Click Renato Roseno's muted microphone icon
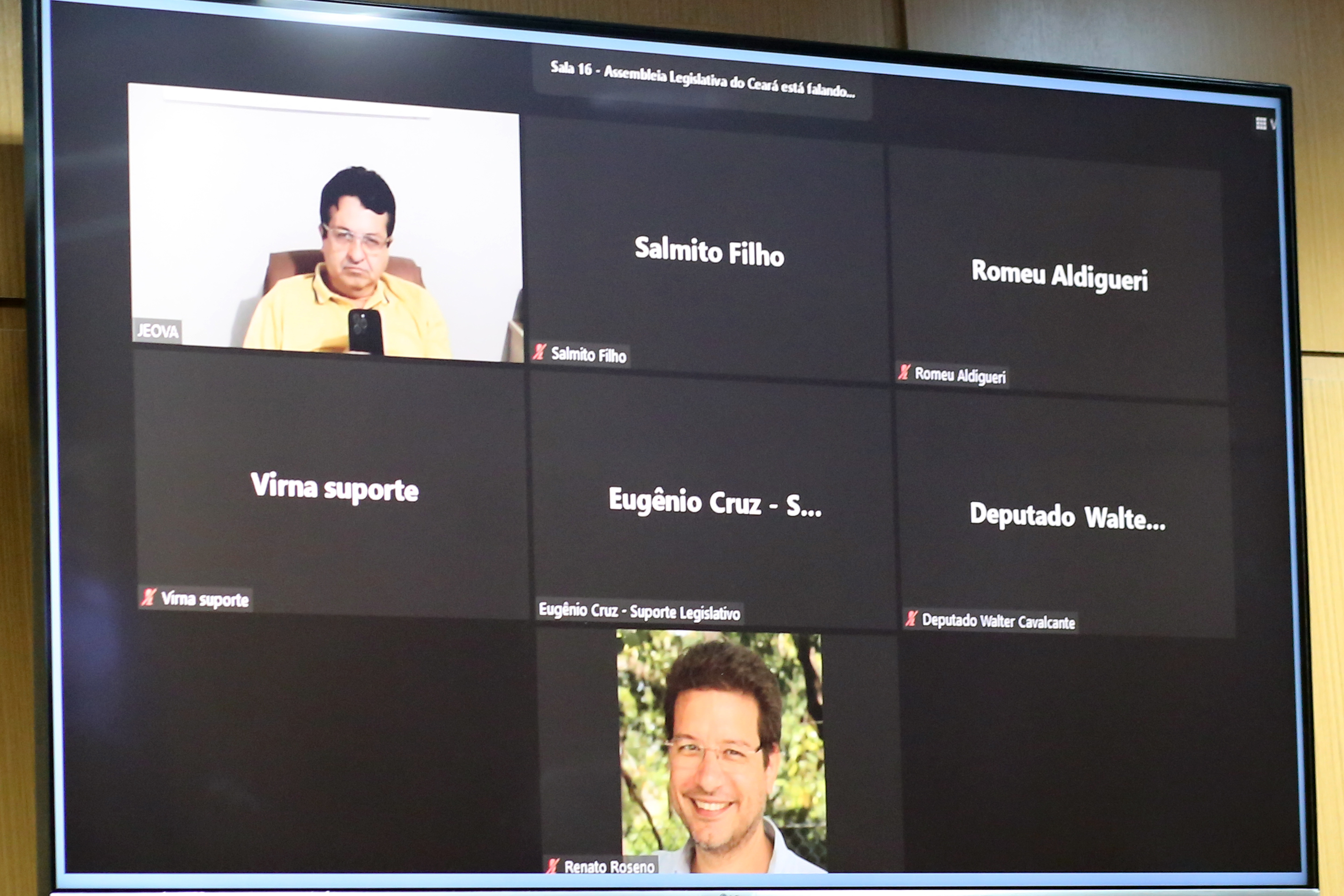 [553, 866]
